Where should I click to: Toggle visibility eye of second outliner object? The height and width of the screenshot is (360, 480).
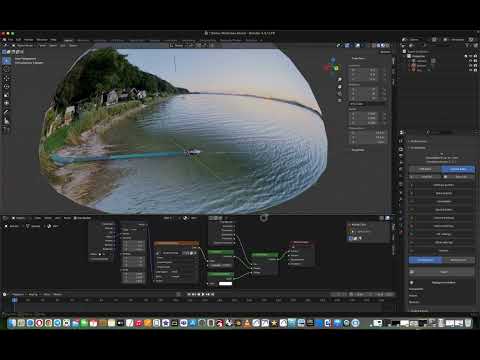point(471,66)
